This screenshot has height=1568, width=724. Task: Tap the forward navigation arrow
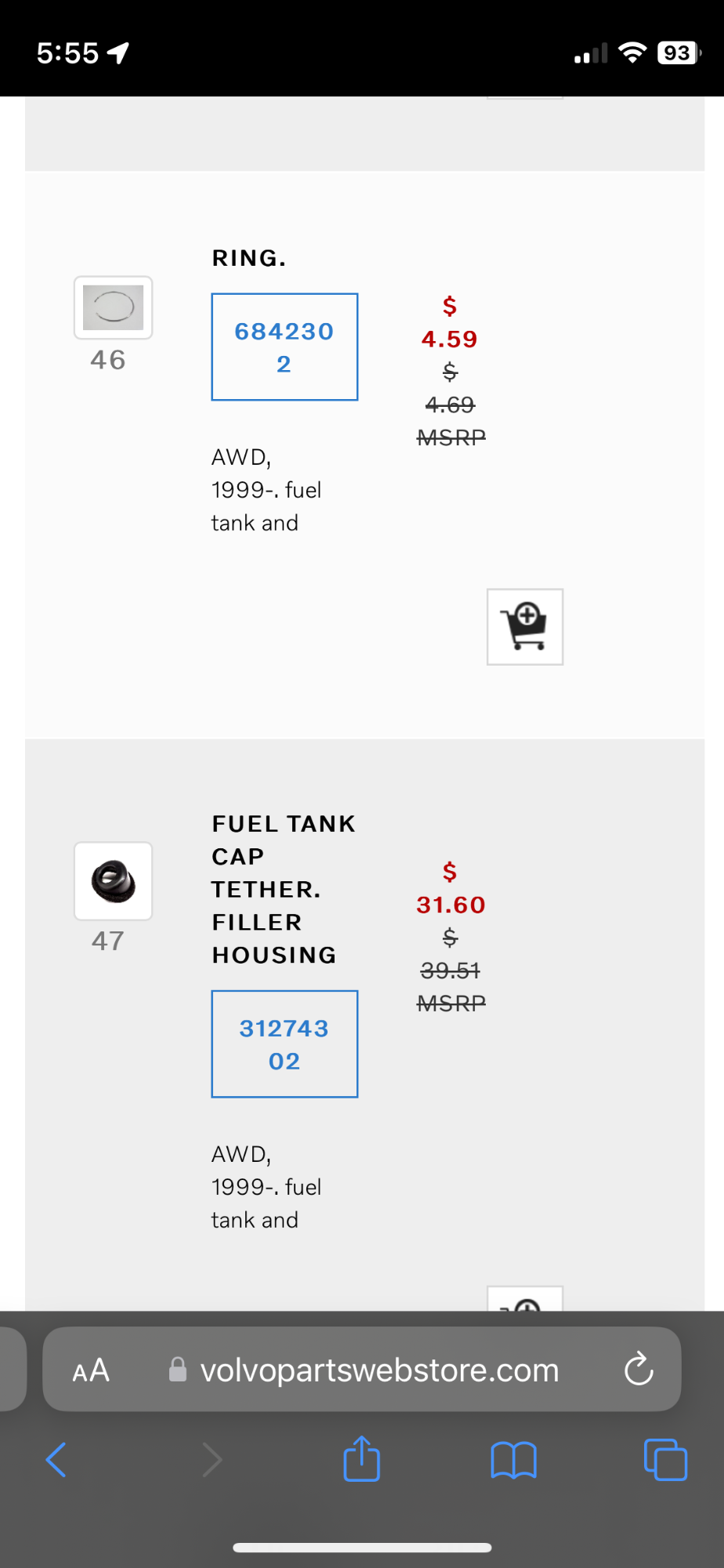(x=212, y=1460)
